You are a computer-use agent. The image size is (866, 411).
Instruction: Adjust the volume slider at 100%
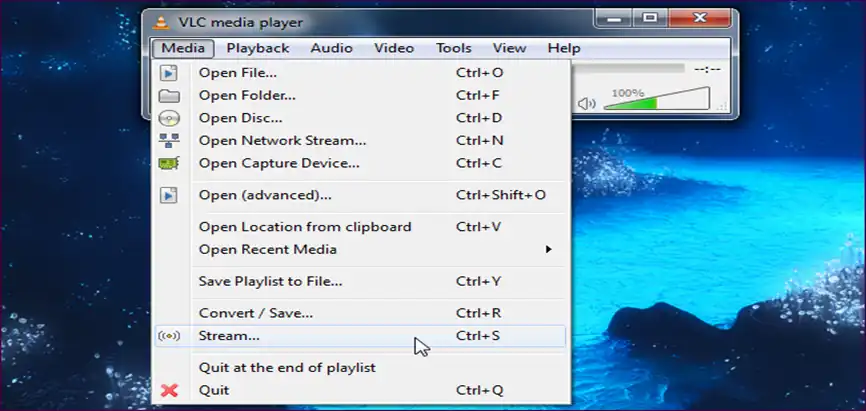tap(657, 98)
